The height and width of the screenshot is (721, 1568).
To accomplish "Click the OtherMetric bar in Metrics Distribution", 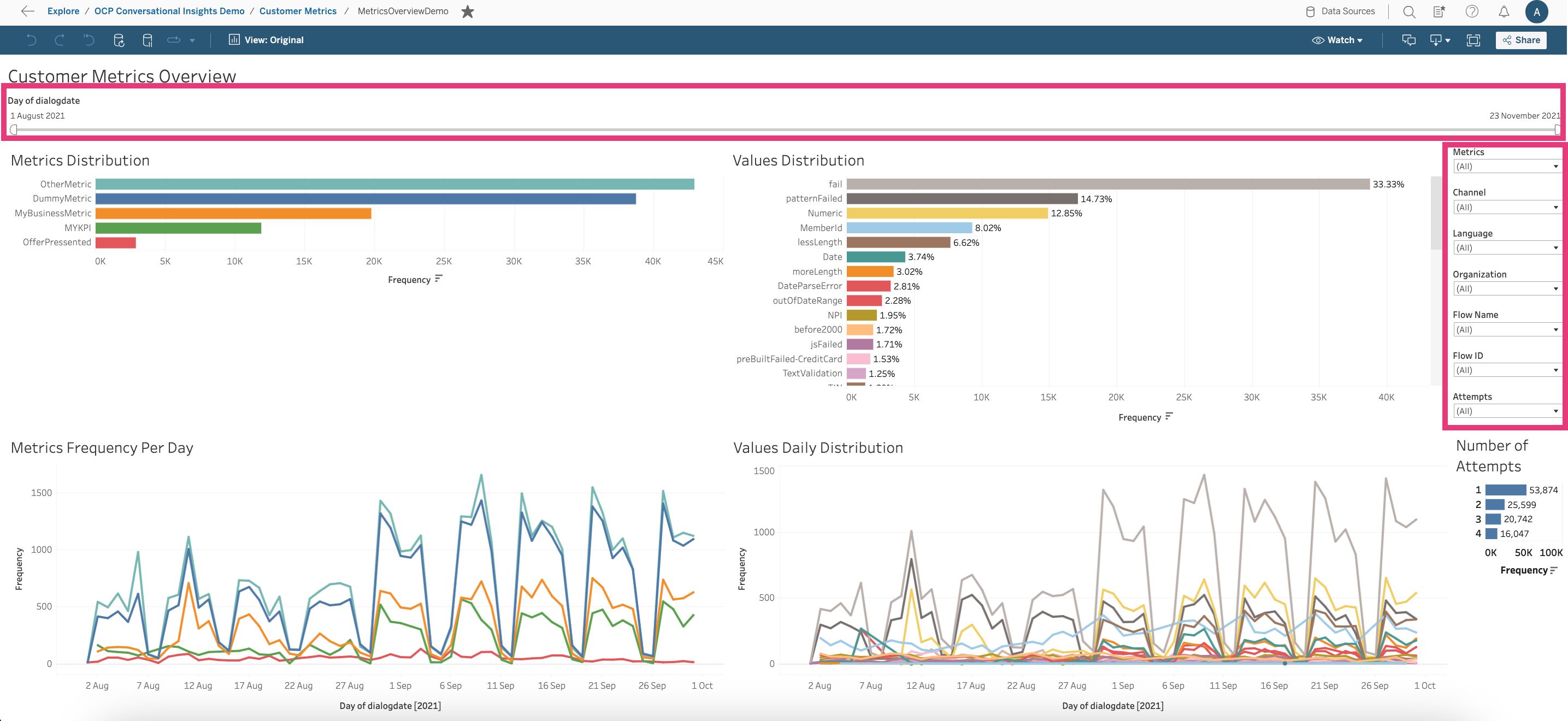I will tap(394, 184).
